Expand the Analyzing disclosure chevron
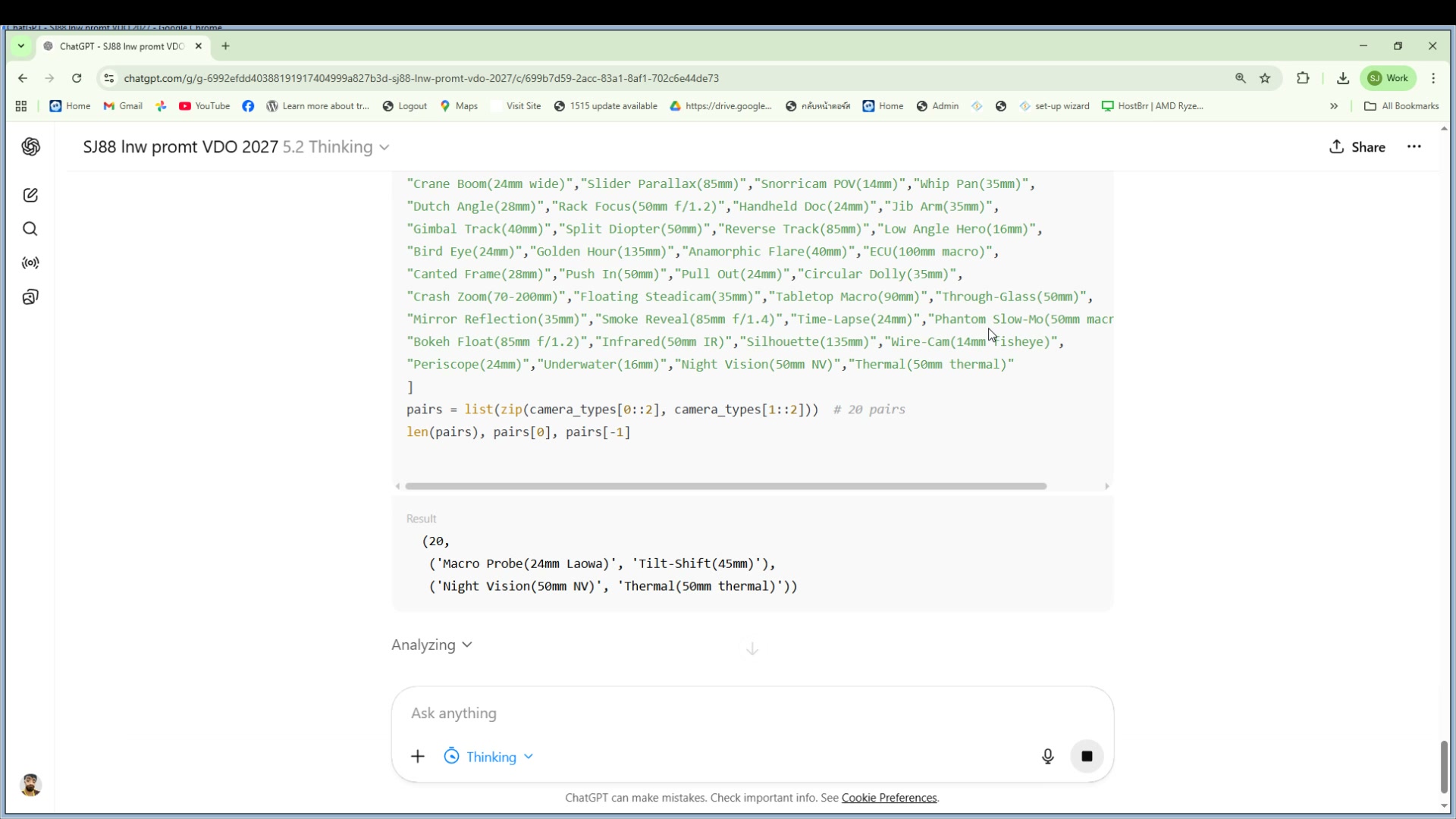 point(467,645)
